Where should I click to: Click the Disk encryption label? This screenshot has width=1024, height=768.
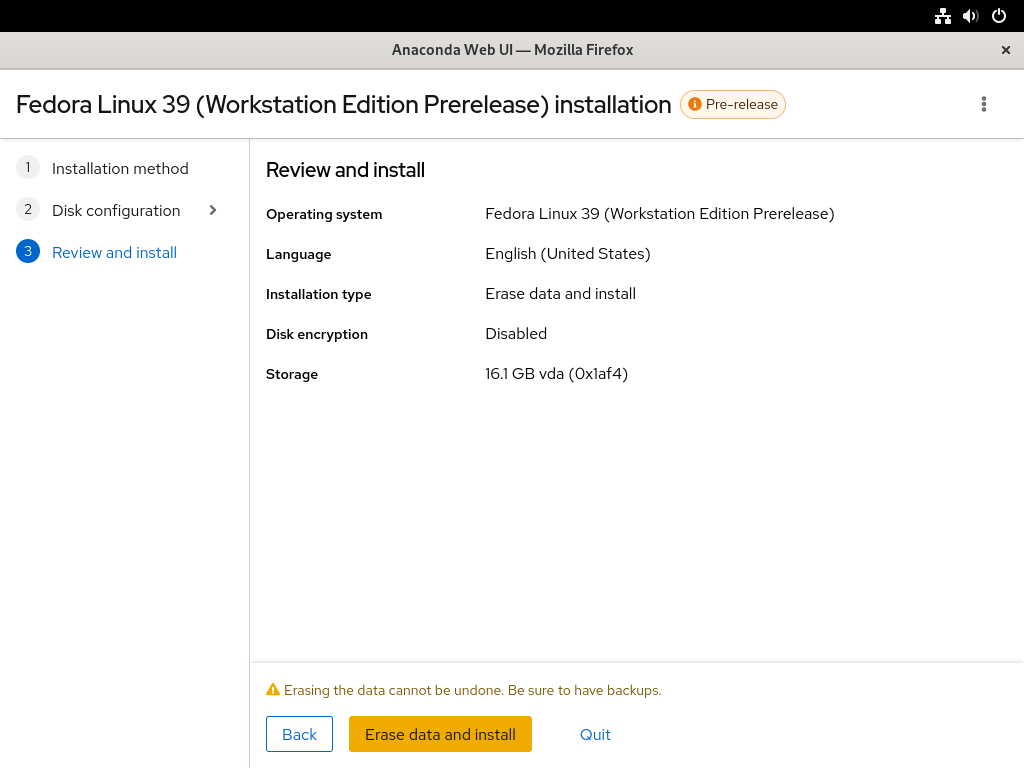pyautogui.click(x=317, y=334)
